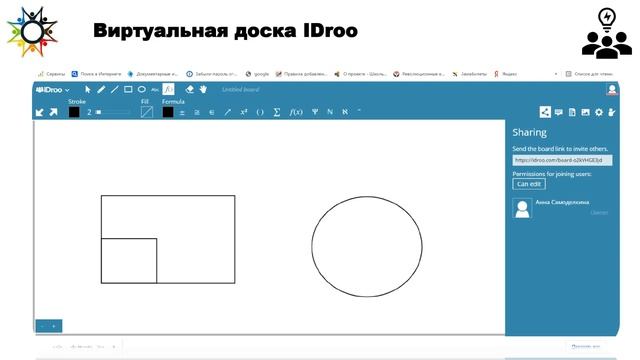Open the greater-or-equal relation symbols

click(x=197, y=112)
